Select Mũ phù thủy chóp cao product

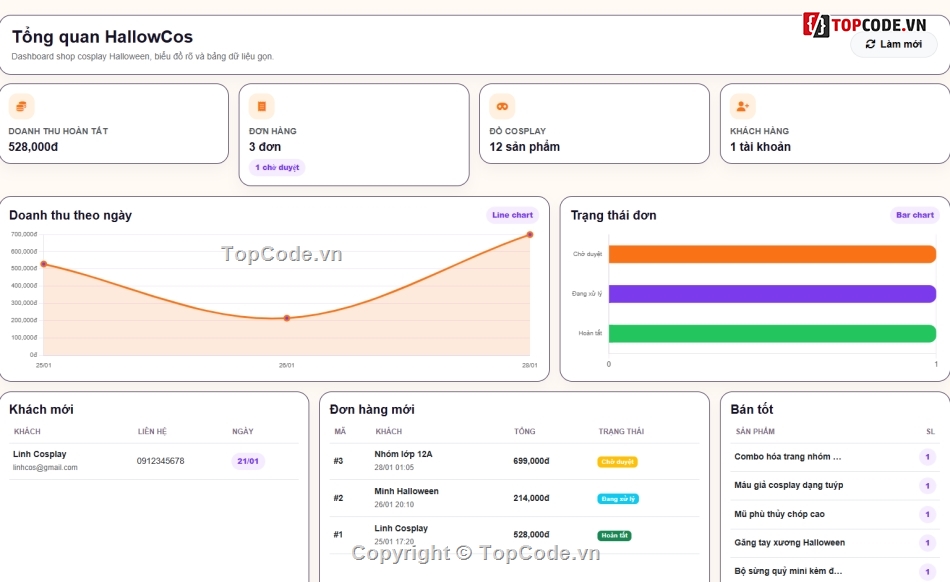(x=779, y=514)
